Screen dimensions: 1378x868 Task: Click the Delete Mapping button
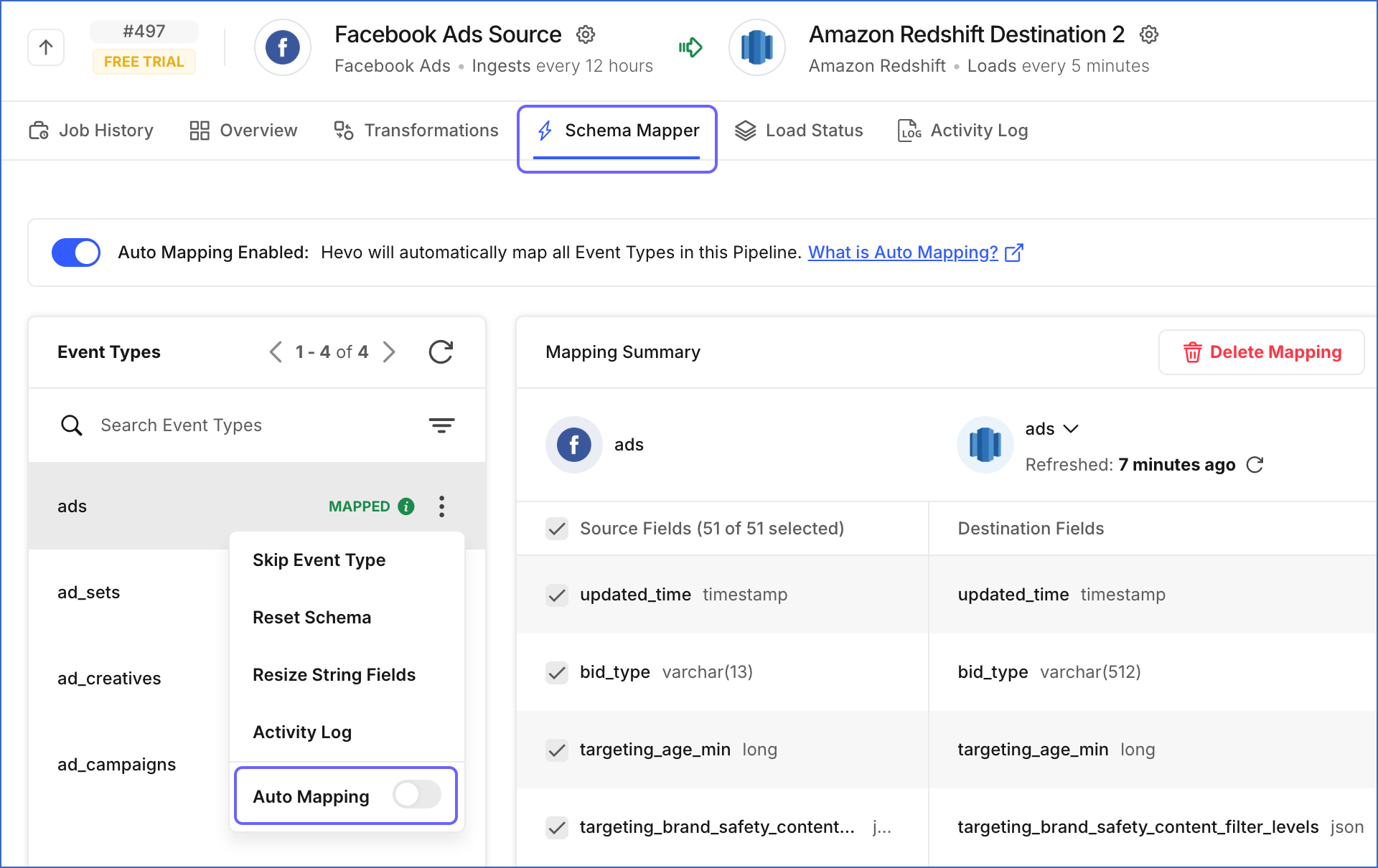point(1262,352)
